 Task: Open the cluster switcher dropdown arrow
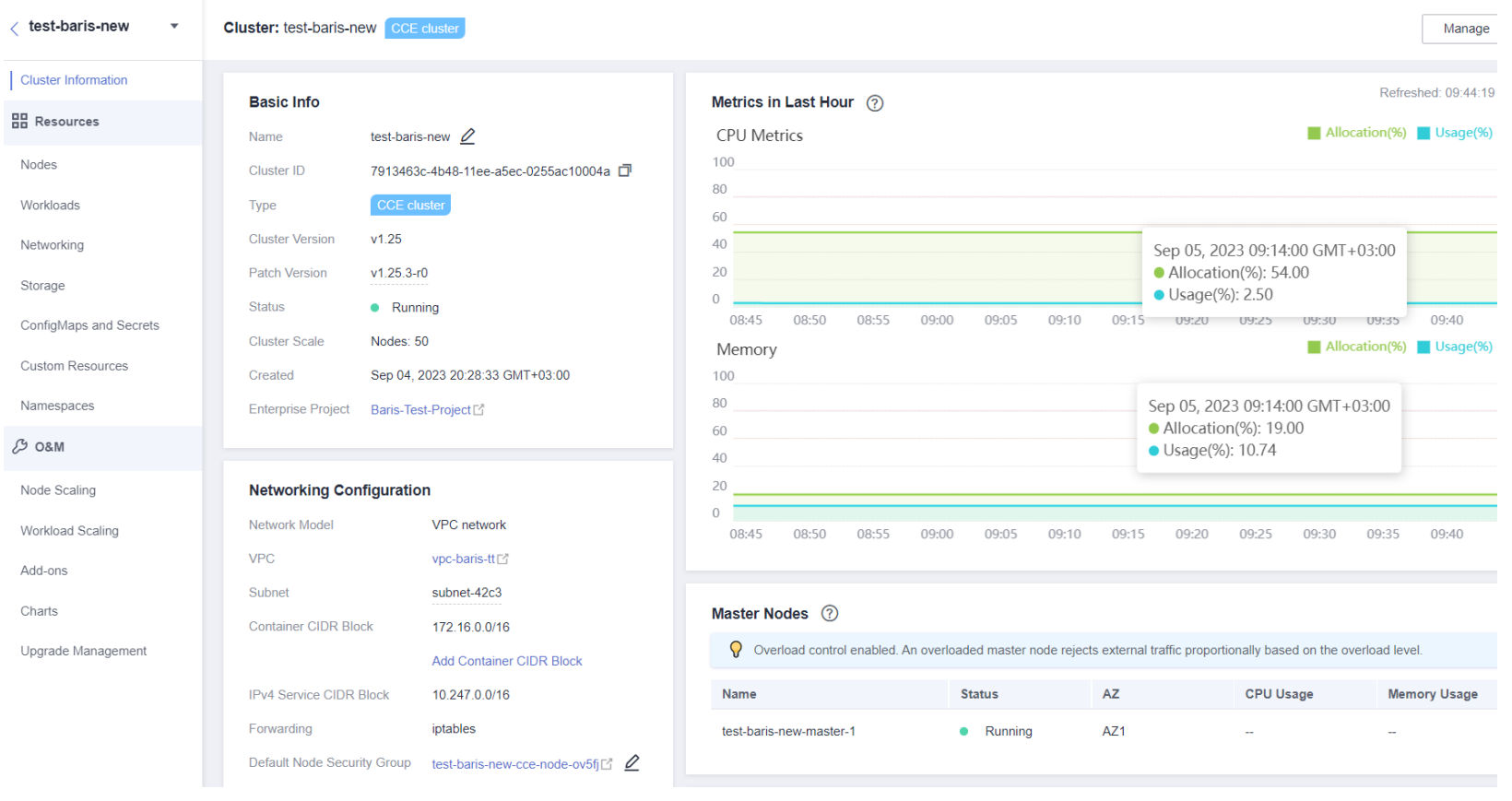tap(174, 27)
